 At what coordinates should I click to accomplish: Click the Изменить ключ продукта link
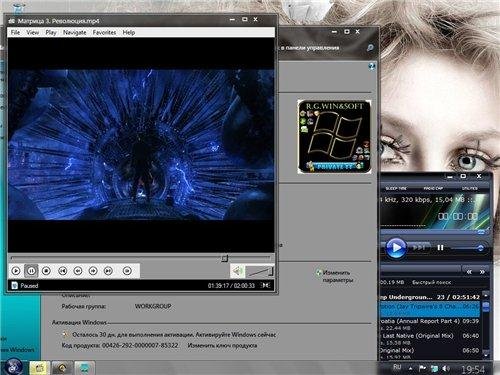point(222,346)
